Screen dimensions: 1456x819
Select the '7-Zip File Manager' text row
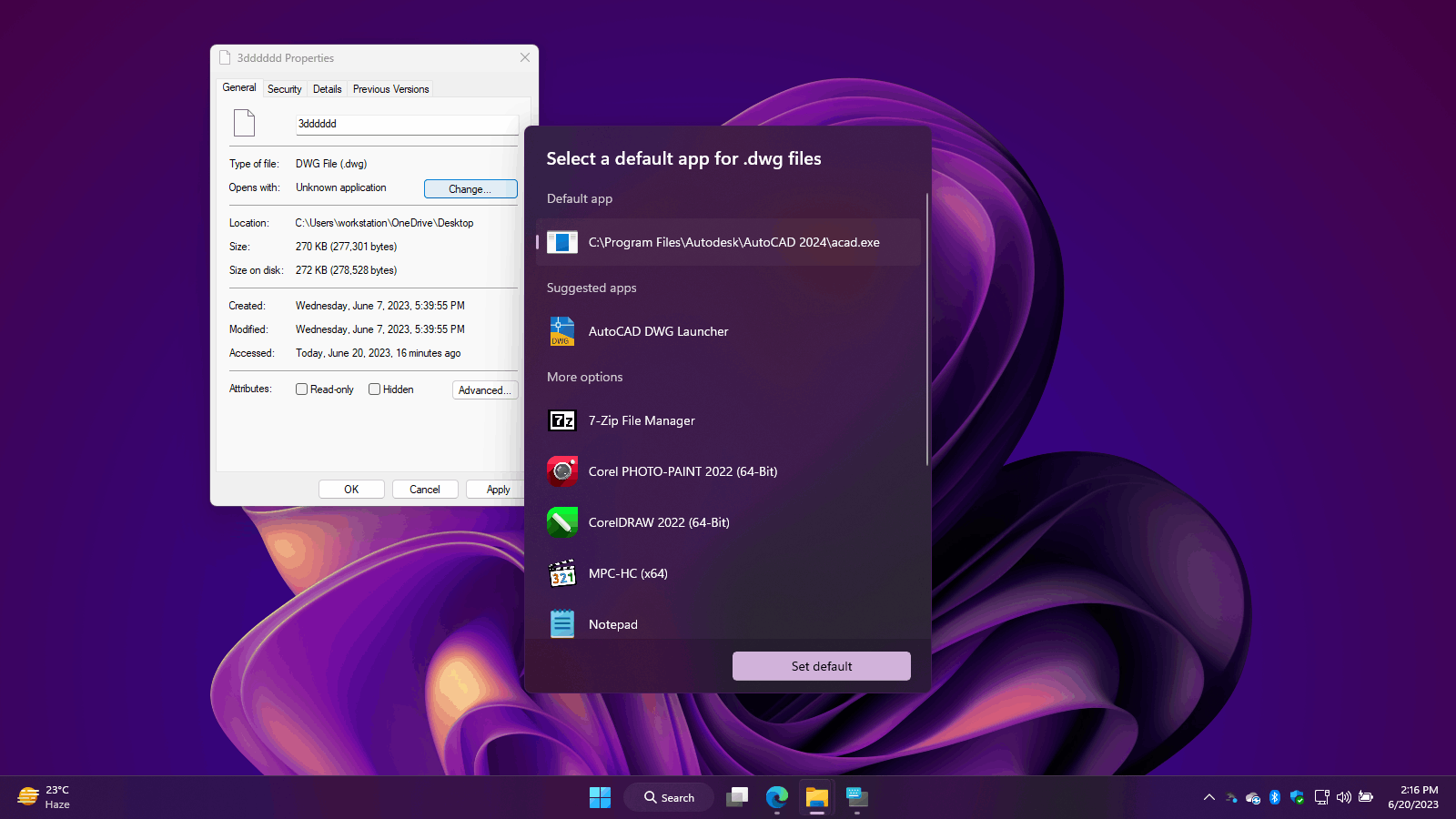click(x=642, y=420)
